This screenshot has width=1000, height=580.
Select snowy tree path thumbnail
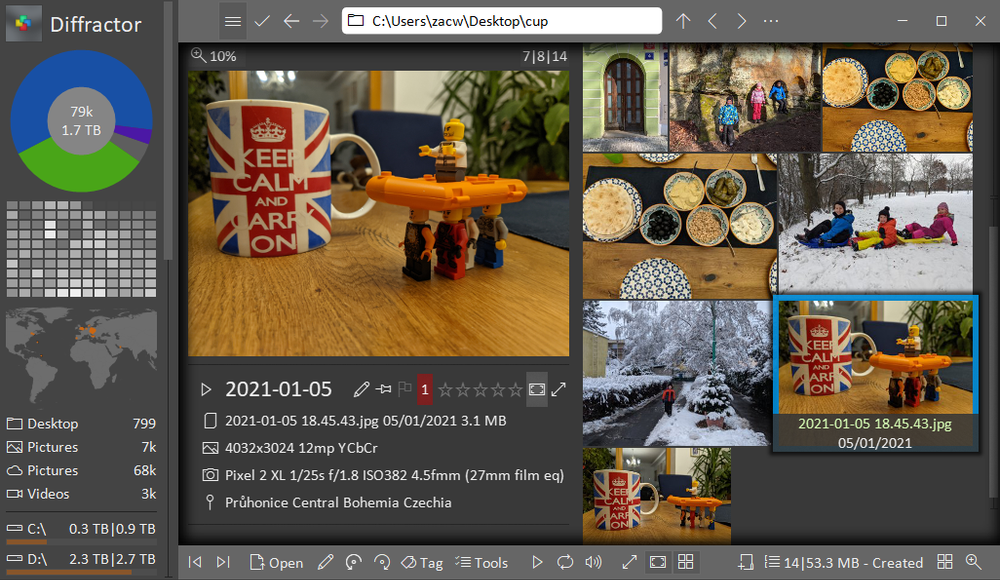677,373
